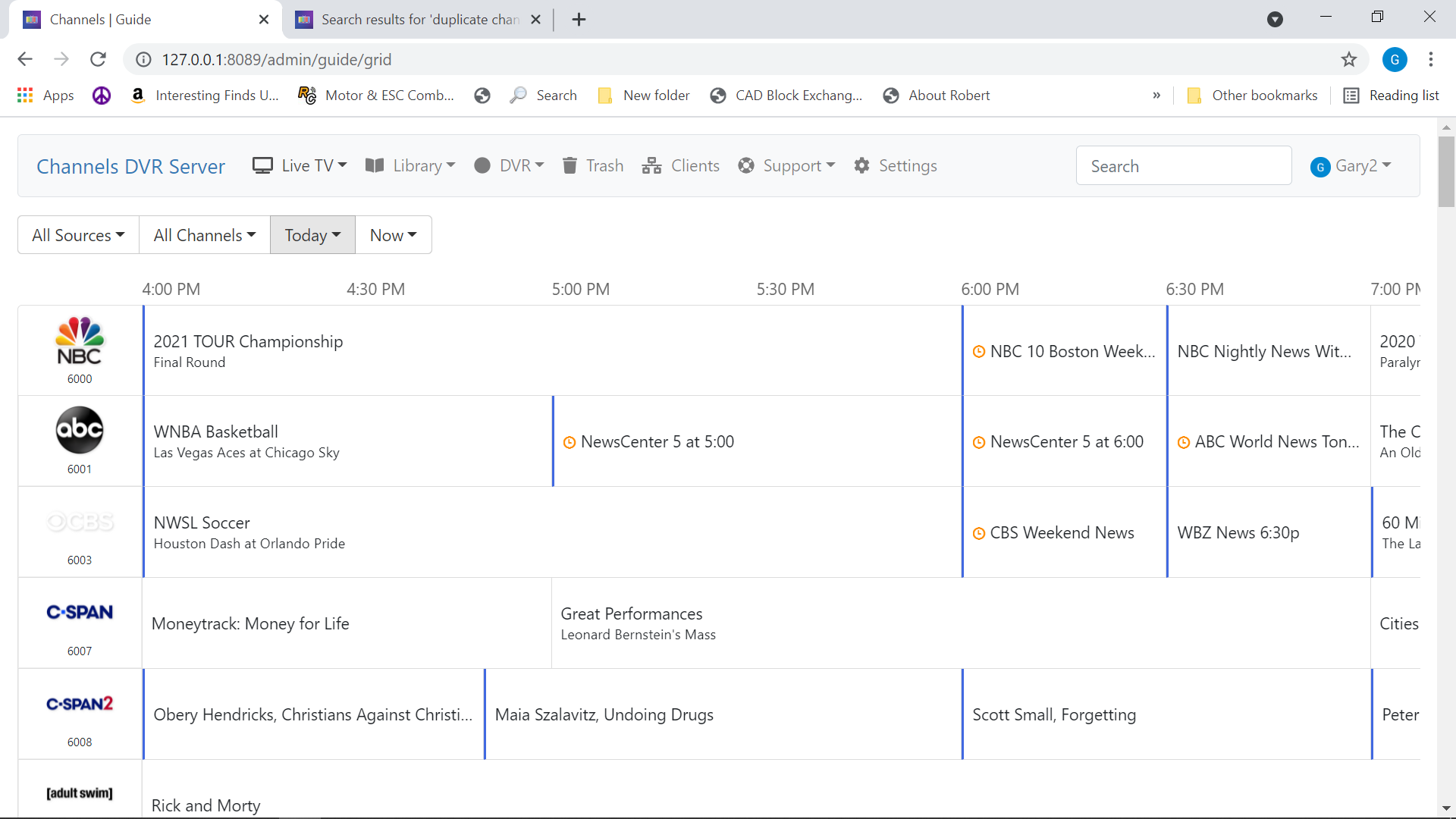The width and height of the screenshot is (1456, 819).
Task: Open the DVR menu
Action: (x=509, y=165)
